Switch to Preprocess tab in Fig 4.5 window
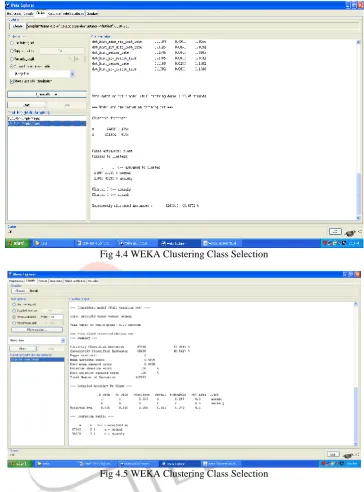364x492 pixels. pyautogui.click(x=16, y=281)
